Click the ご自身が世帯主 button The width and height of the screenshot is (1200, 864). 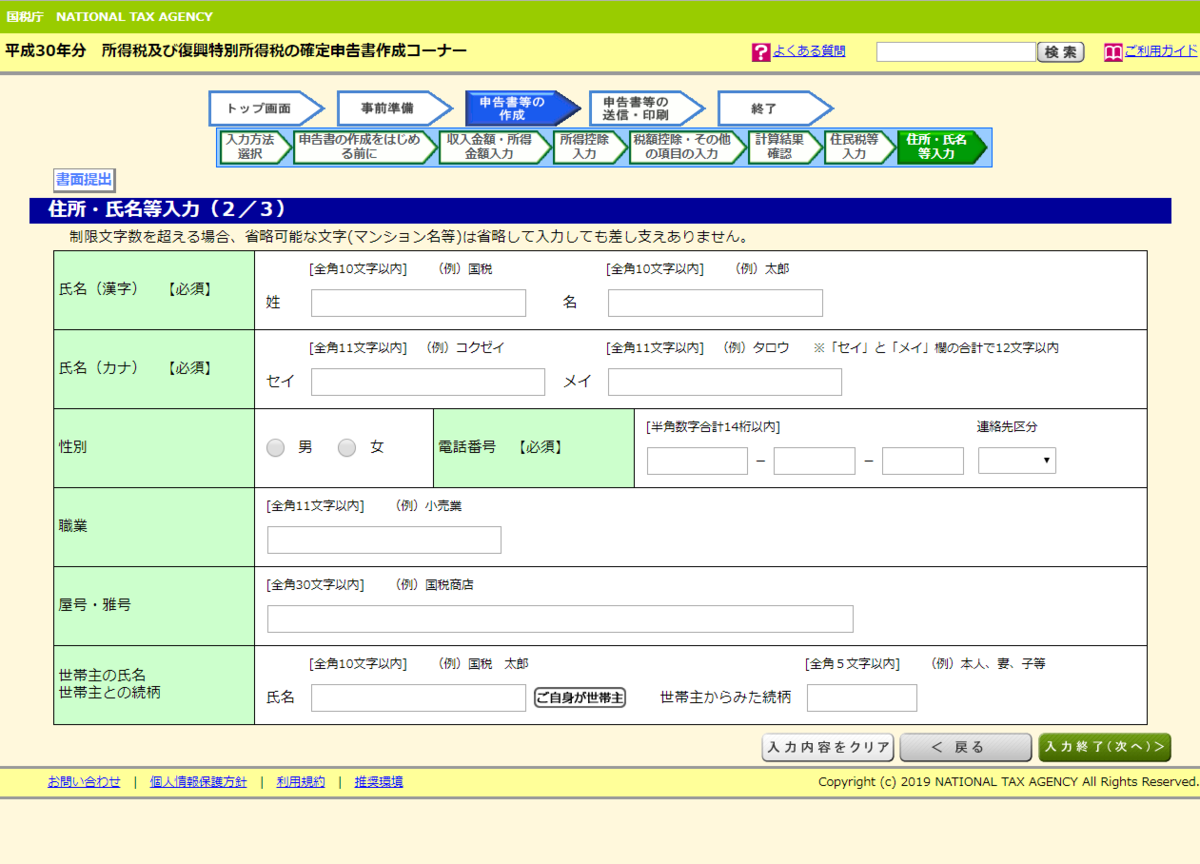click(x=580, y=698)
